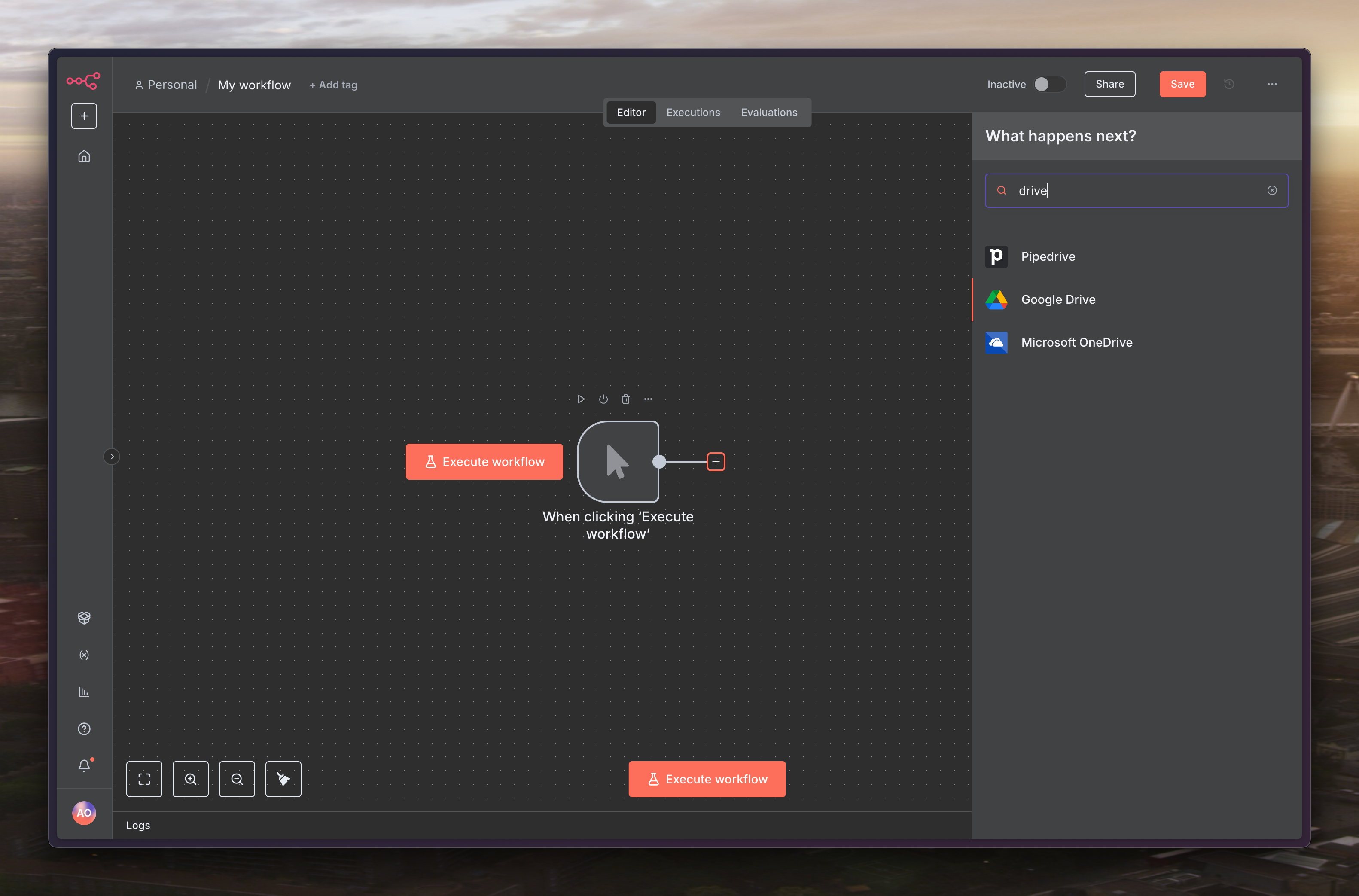Viewport: 1359px width, 896px height.
Task: Open the Insights bar chart icon
Action: point(84,692)
